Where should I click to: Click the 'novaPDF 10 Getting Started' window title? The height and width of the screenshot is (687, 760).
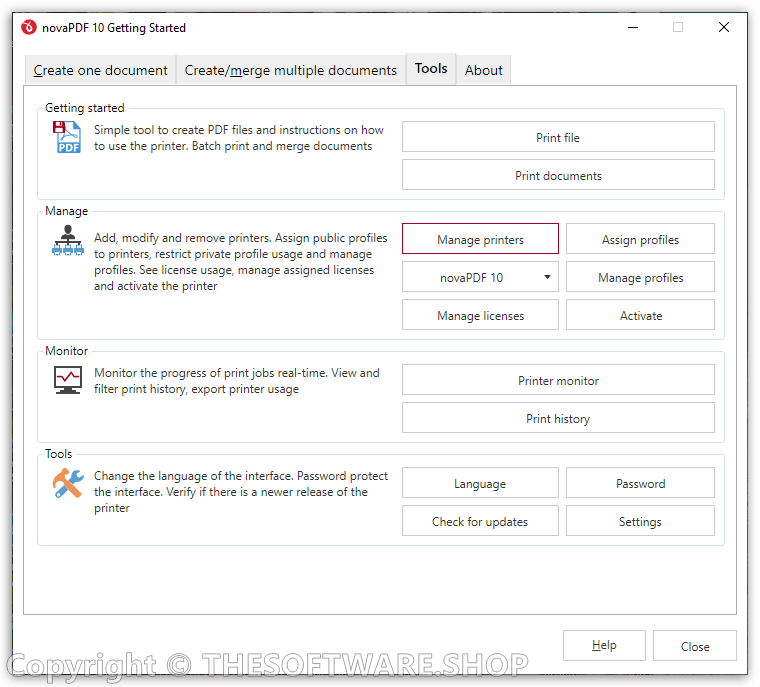[x=114, y=28]
